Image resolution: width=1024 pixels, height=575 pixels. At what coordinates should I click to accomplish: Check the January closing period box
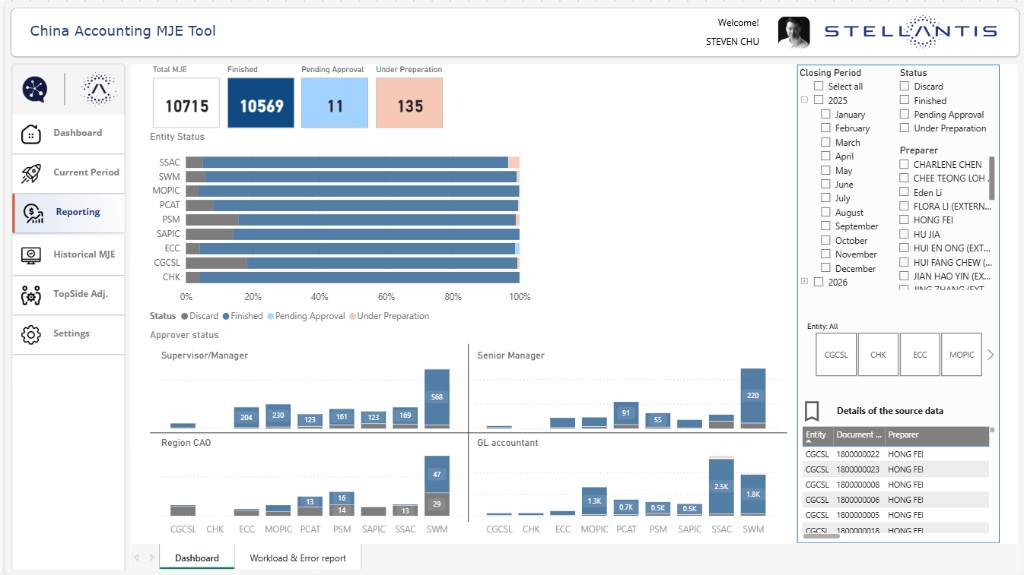click(825, 114)
